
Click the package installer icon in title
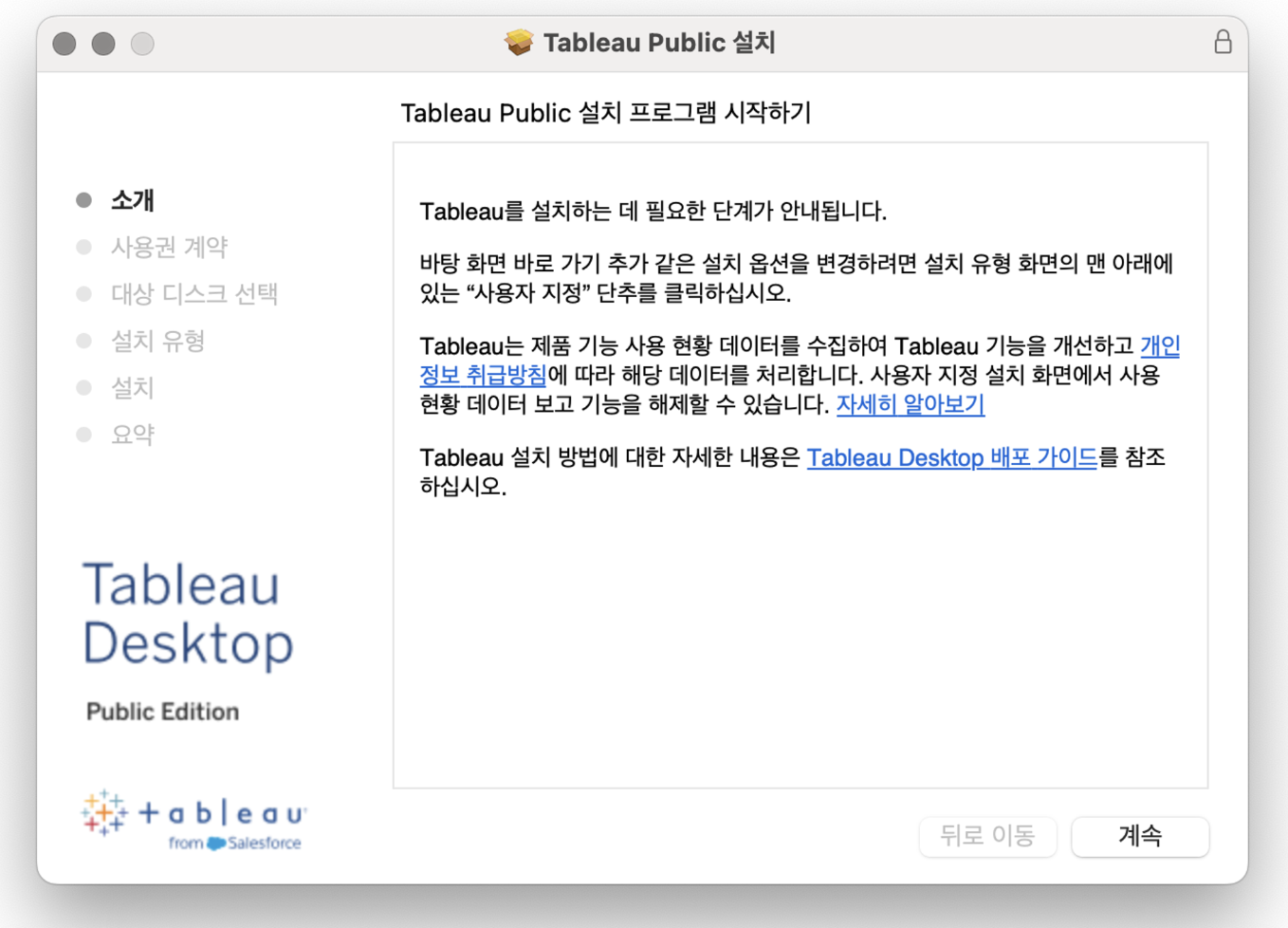coord(519,43)
